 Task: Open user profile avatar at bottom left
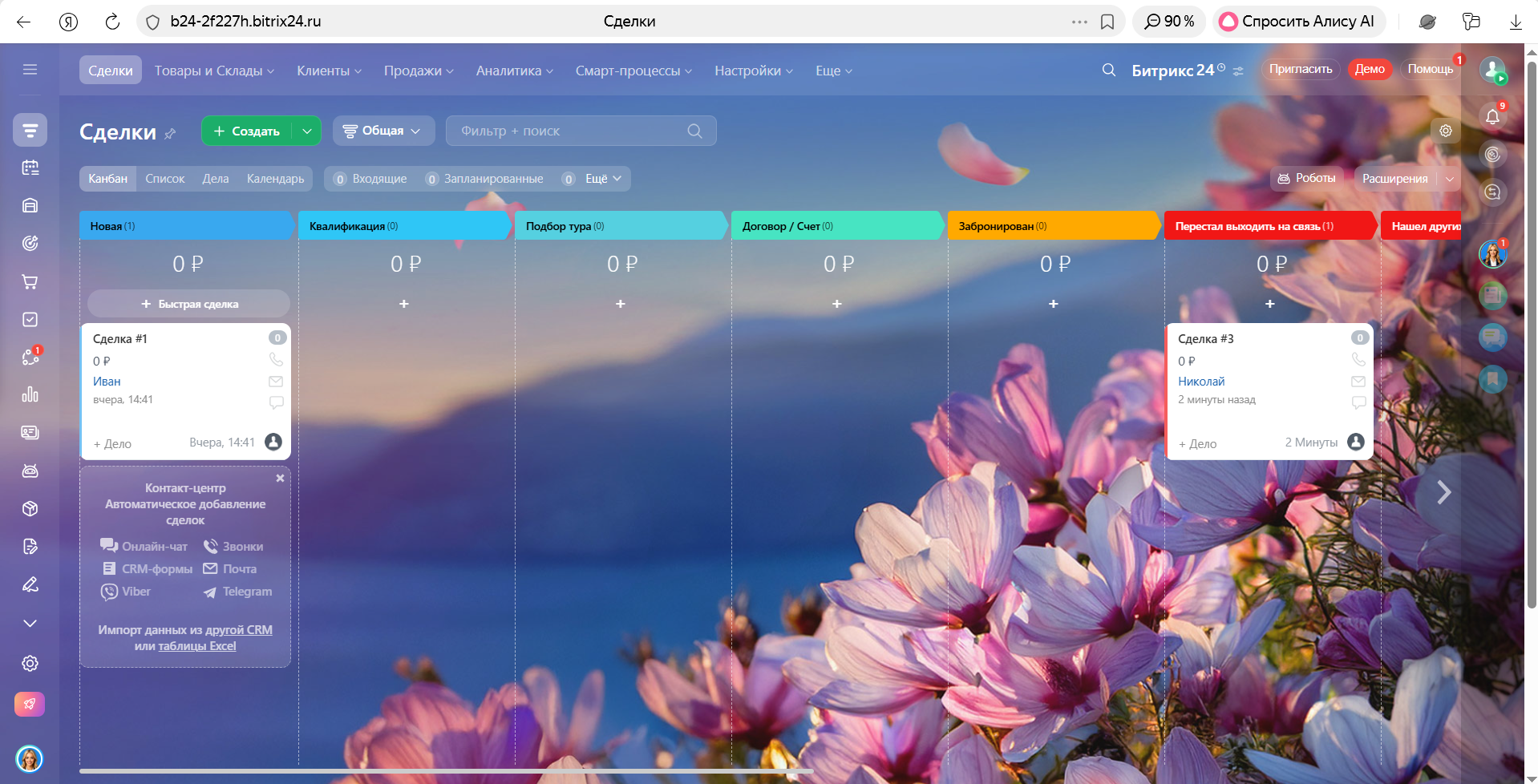click(x=30, y=758)
